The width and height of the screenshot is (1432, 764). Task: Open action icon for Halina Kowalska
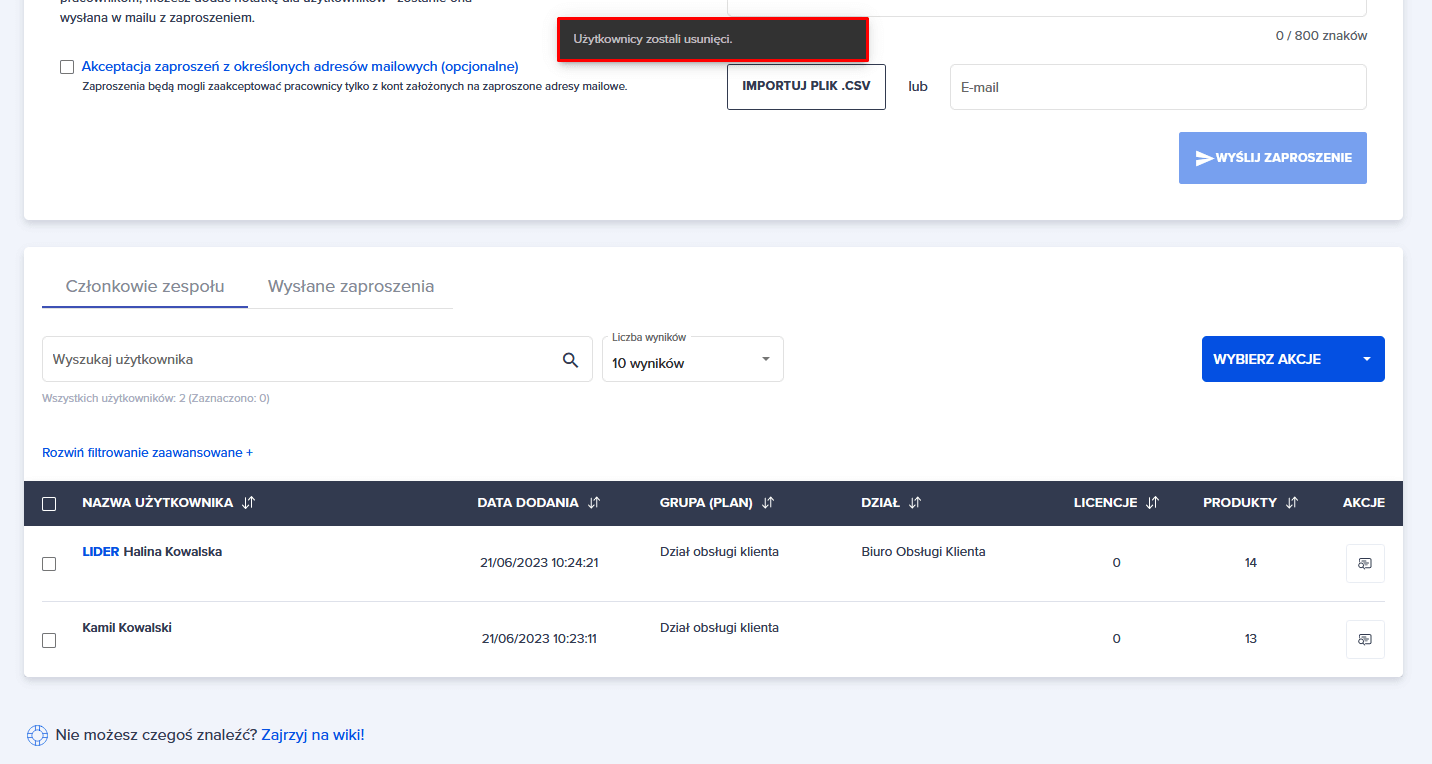click(1365, 563)
